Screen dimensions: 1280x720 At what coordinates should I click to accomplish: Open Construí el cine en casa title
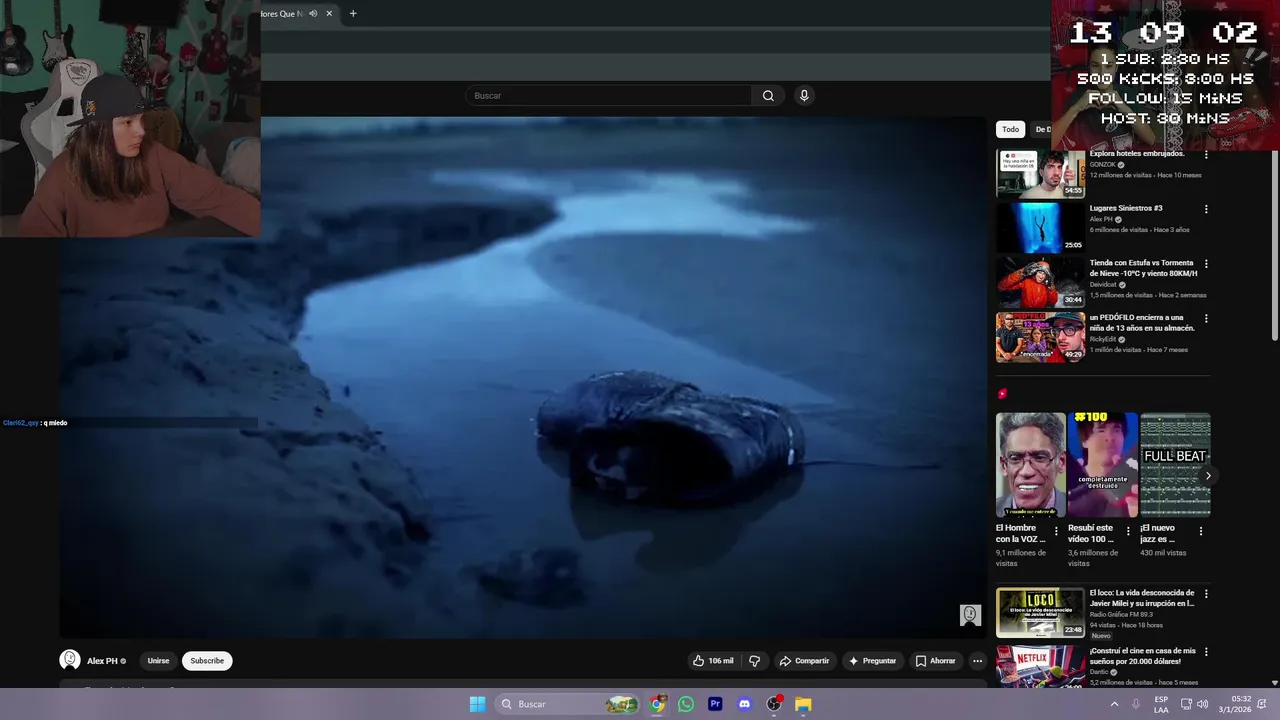pyautogui.click(x=1142, y=656)
